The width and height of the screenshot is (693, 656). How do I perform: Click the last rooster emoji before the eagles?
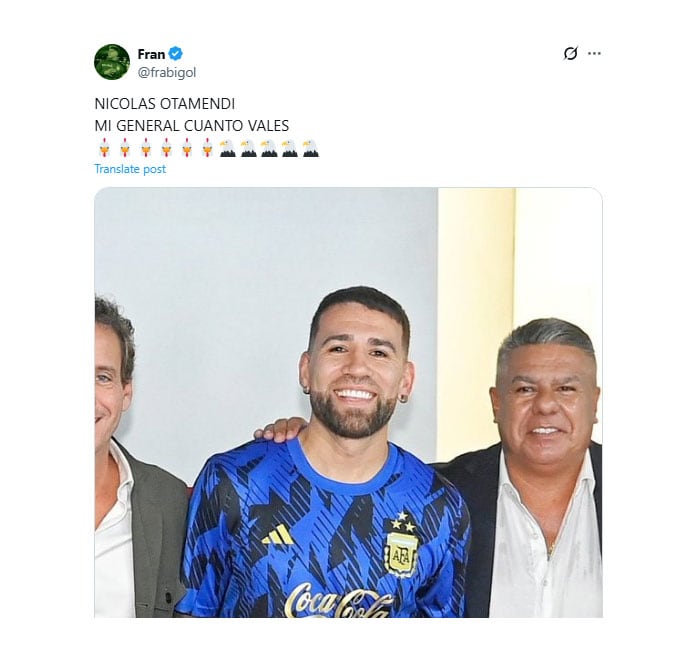(207, 148)
